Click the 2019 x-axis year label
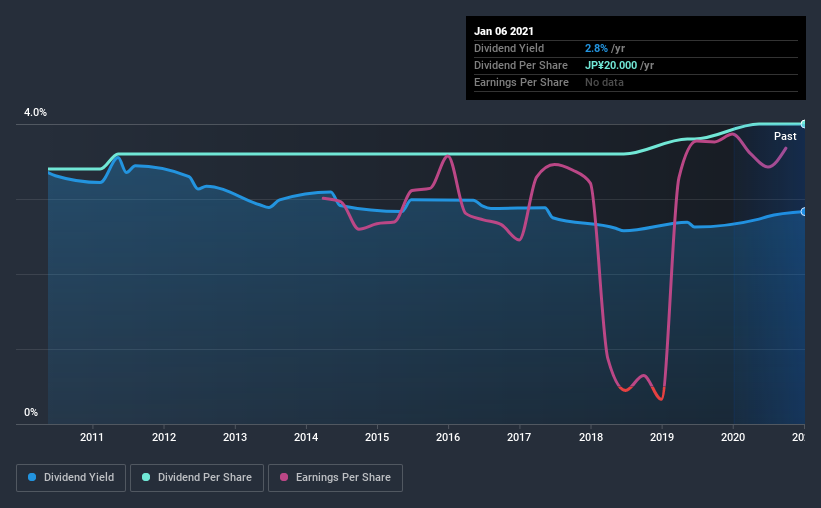Image resolution: width=821 pixels, height=508 pixels. 662,437
